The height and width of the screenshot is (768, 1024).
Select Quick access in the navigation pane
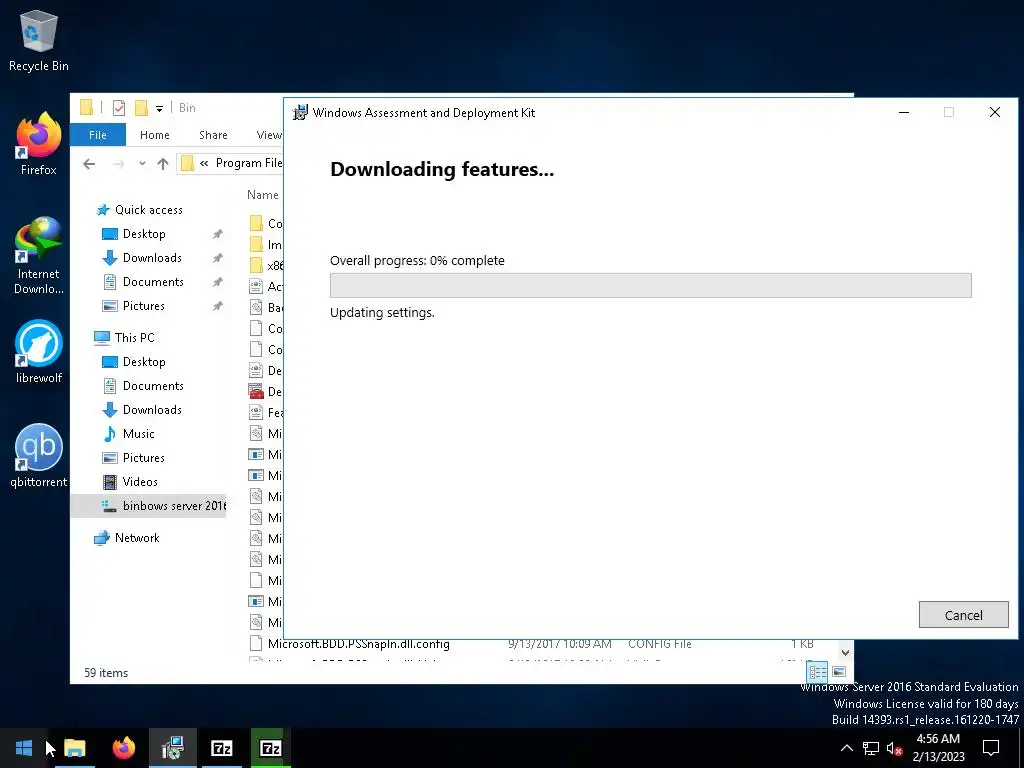tap(148, 210)
